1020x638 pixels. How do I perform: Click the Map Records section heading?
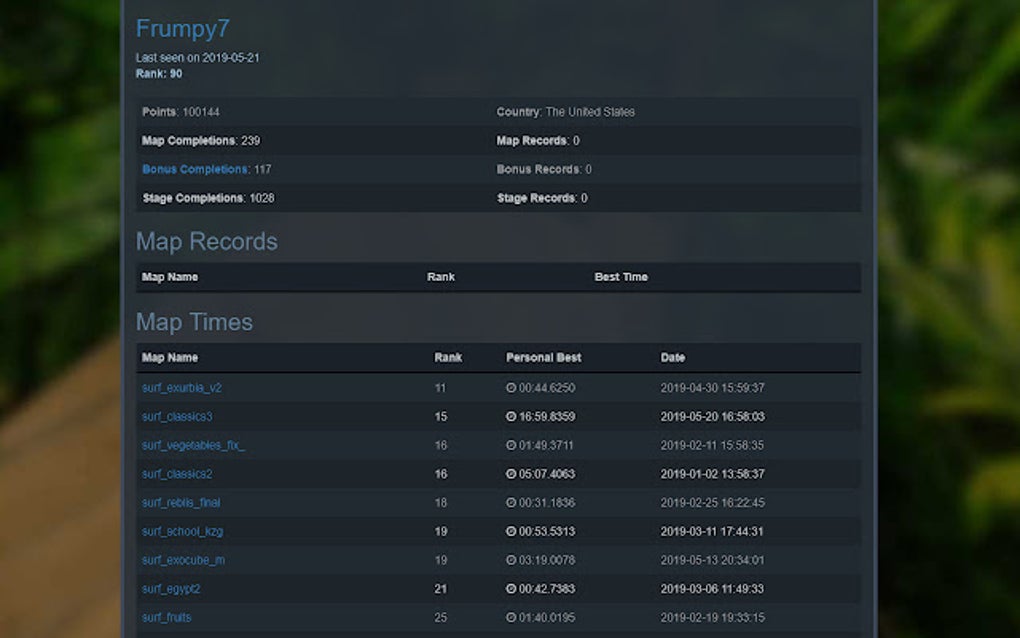(207, 241)
